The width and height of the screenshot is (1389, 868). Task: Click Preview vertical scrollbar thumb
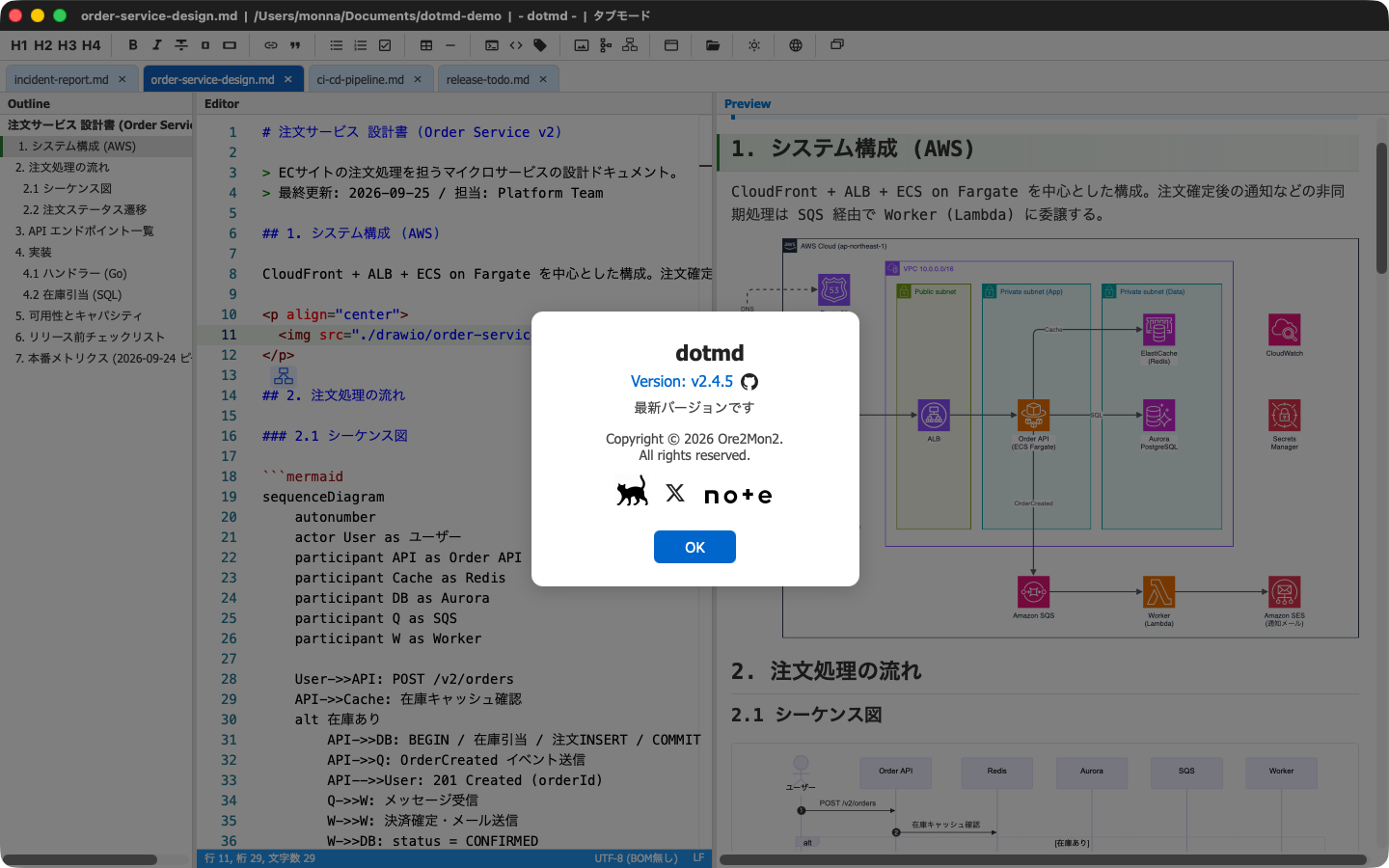(1381, 207)
